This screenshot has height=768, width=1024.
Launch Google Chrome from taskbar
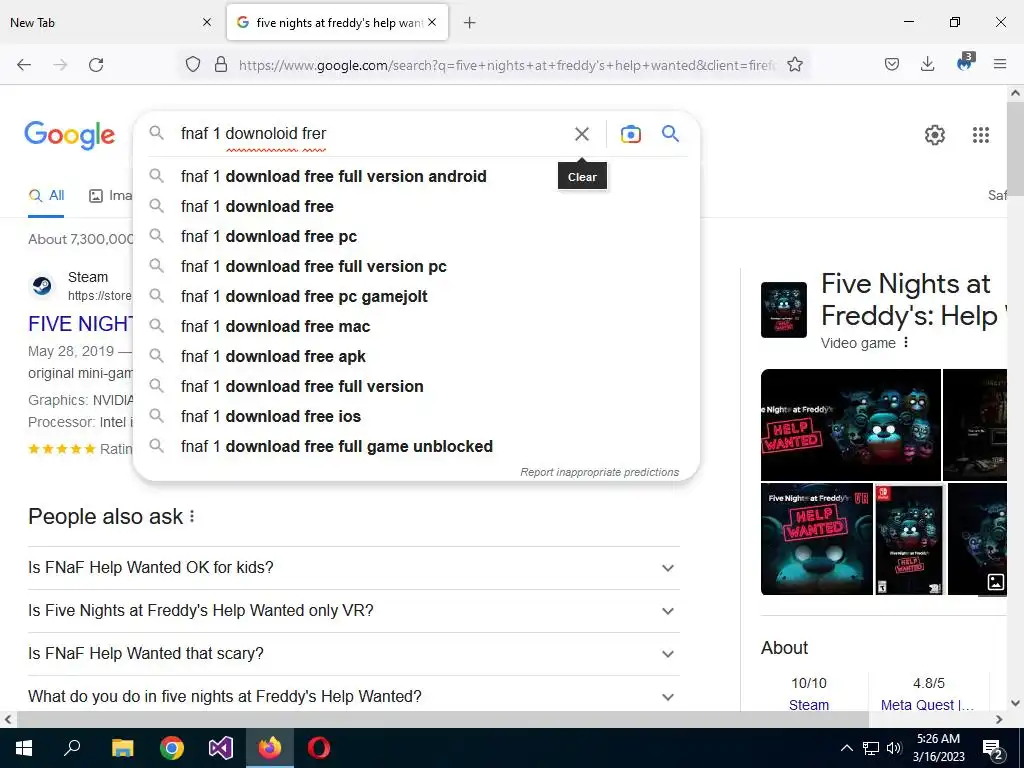(x=172, y=748)
